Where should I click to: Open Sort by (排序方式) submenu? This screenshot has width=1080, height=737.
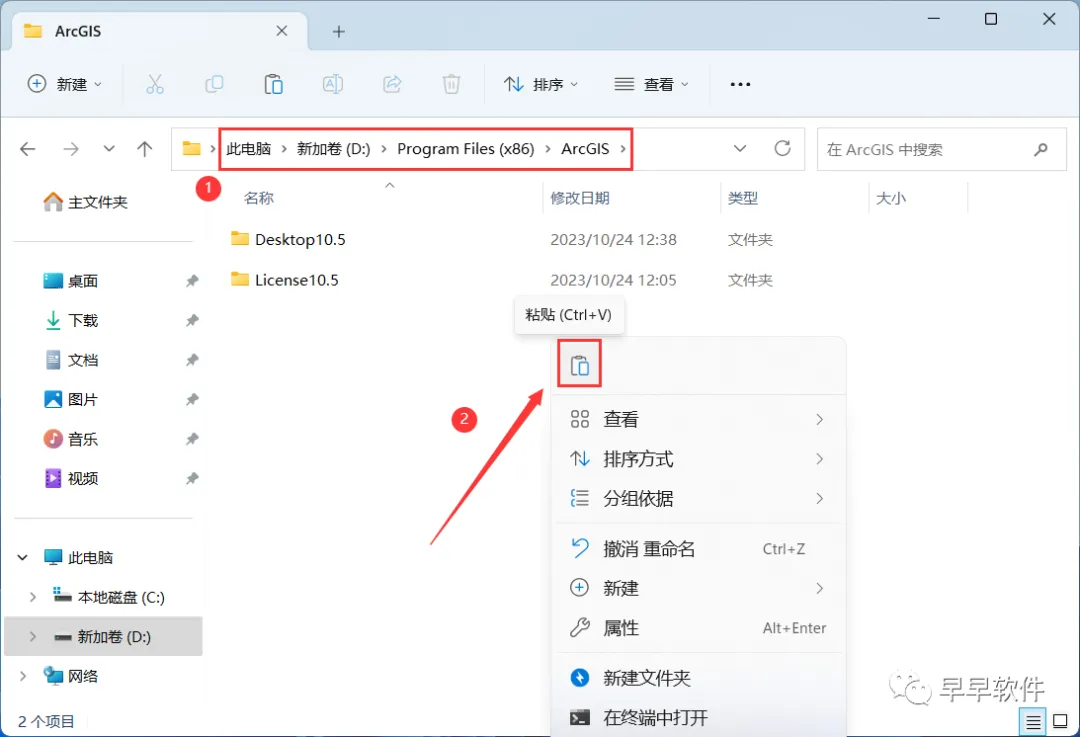click(698, 459)
